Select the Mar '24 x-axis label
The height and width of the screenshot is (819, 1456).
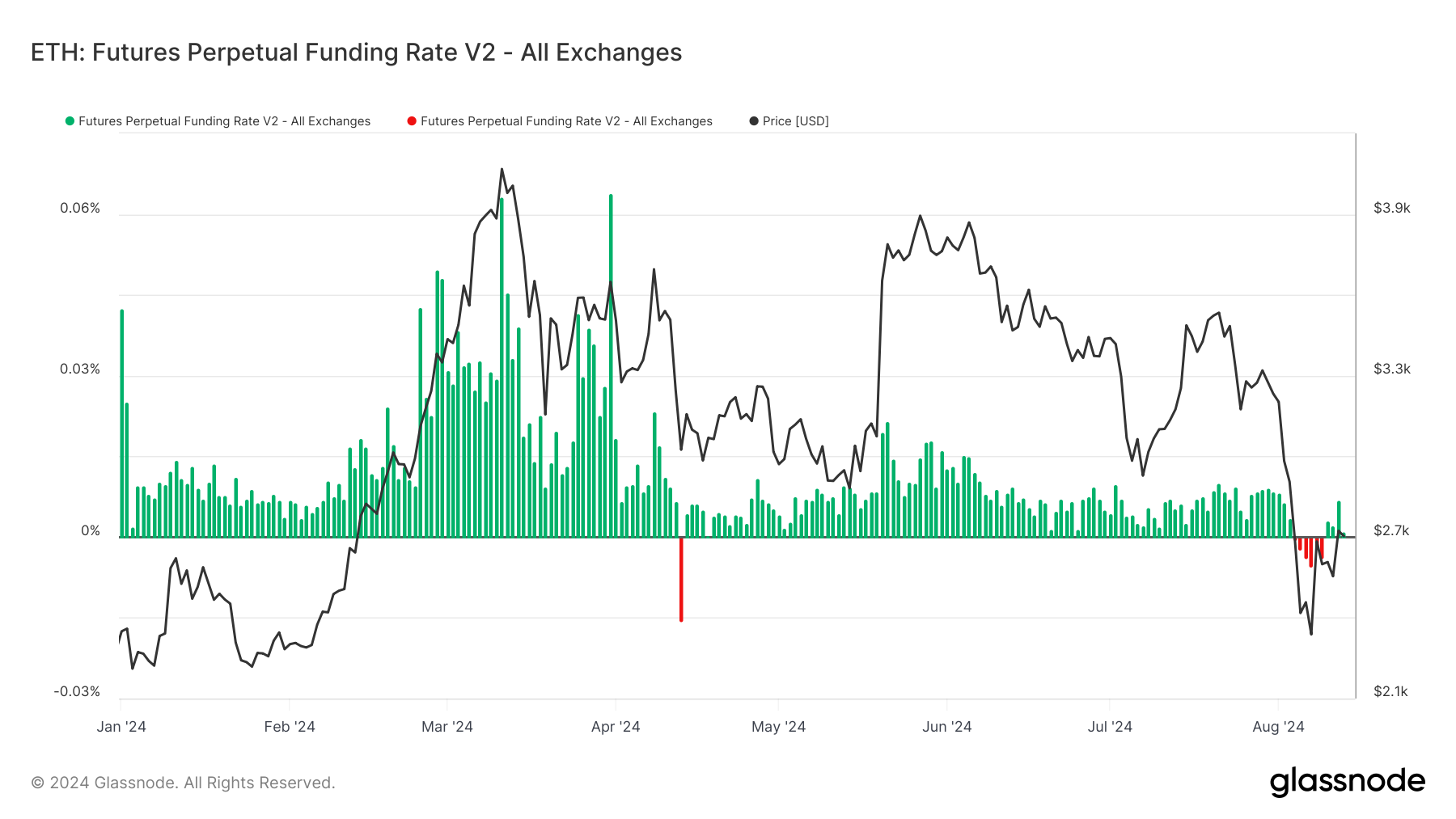point(447,726)
